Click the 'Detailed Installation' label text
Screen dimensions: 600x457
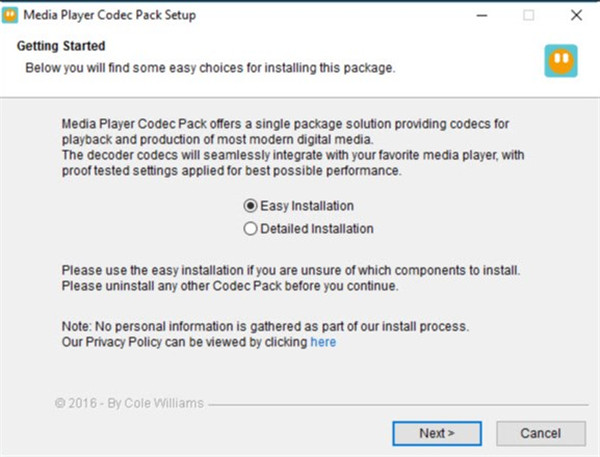(316, 229)
